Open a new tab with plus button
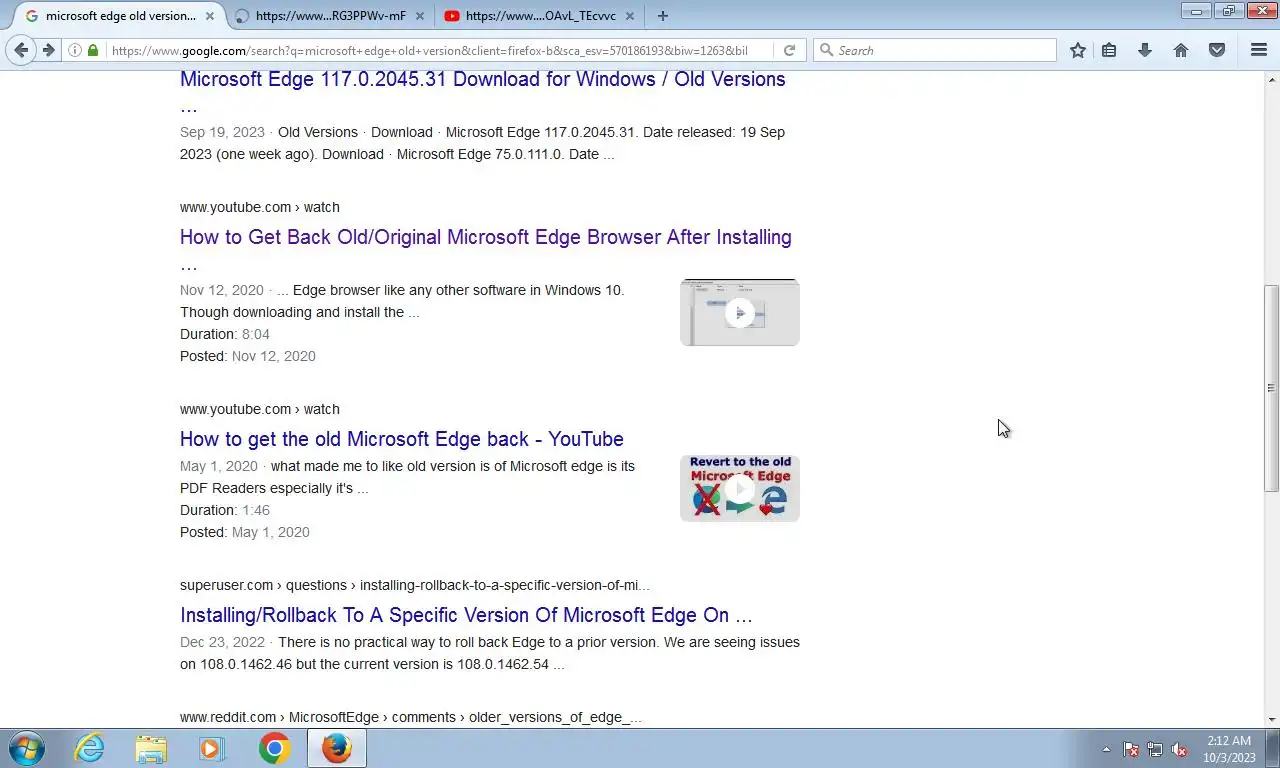The image size is (1280, 768). coord(662,16)
